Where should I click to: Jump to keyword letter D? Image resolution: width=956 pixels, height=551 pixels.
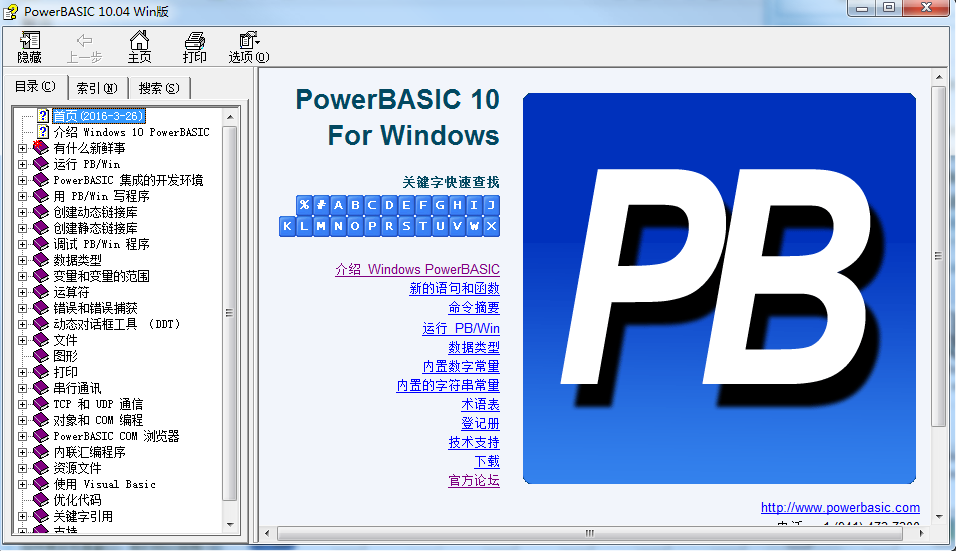tap(389, 205)
